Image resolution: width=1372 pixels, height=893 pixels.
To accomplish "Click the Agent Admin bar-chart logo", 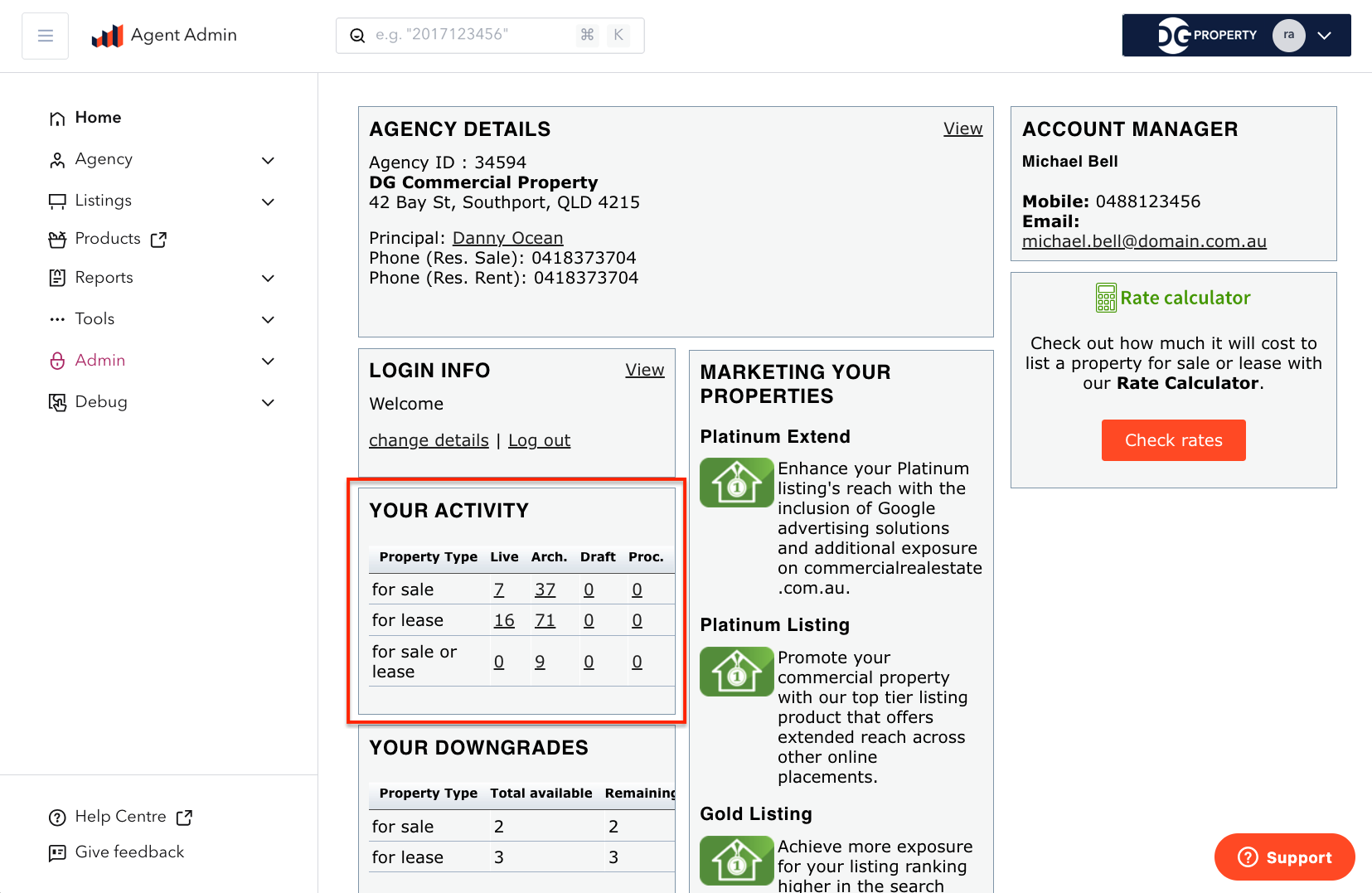I will coord(107,36).
